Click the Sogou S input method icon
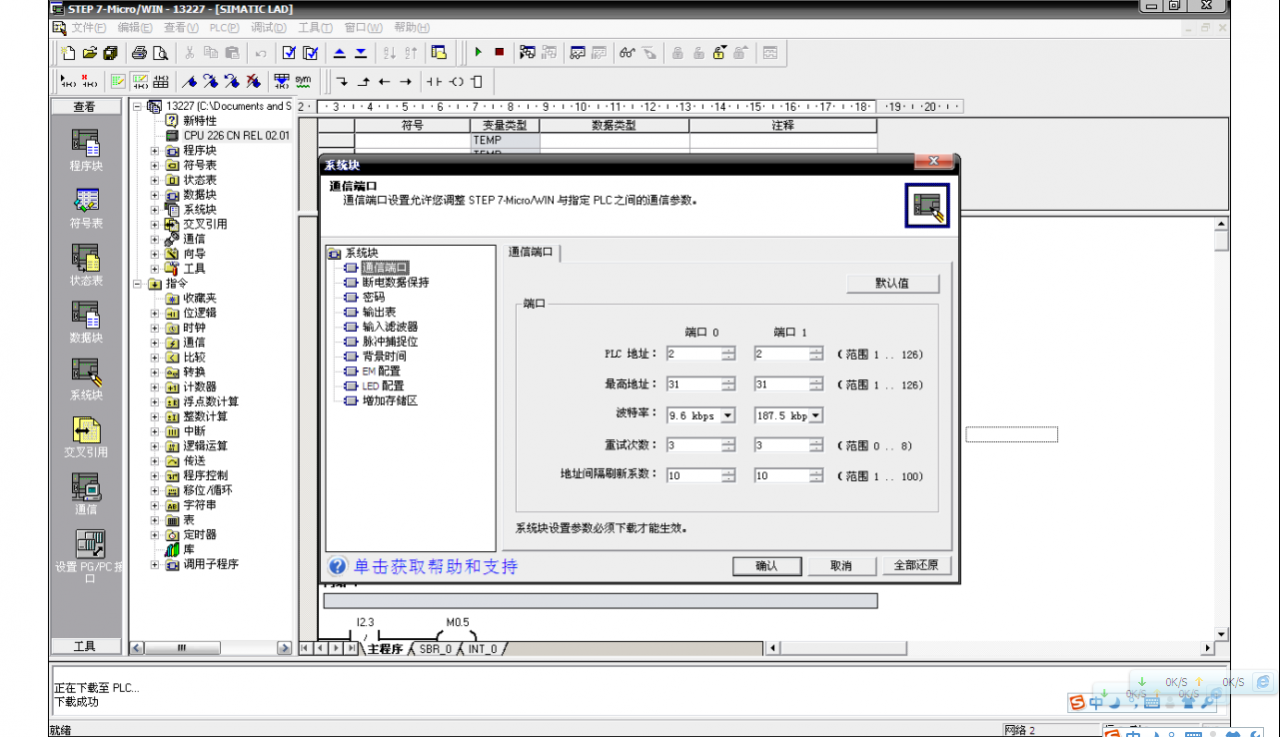Viewport: 1280px width, 737px height. (x=1078, y=702)
